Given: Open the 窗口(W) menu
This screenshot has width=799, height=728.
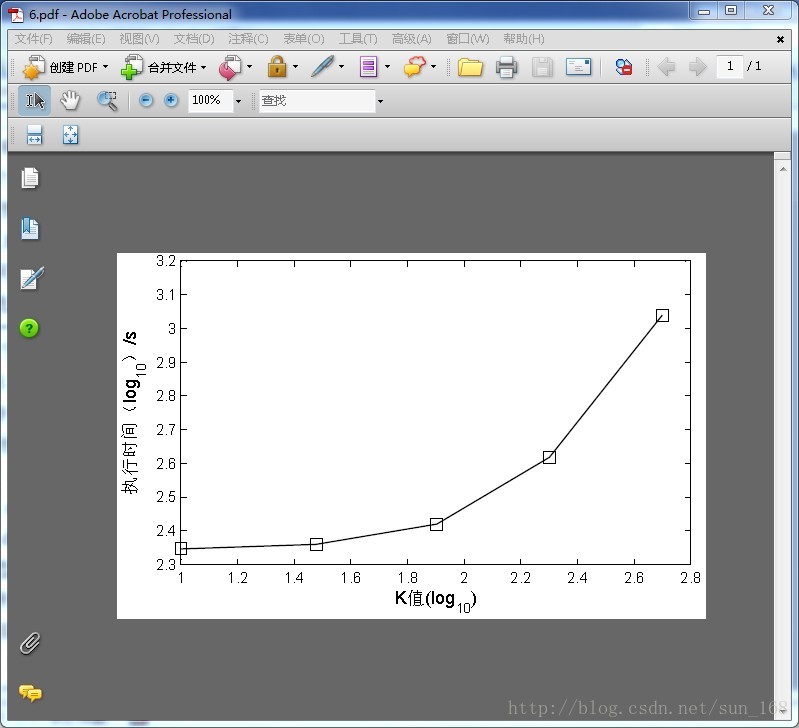Looking at the screenshot, I should point(467,39).
